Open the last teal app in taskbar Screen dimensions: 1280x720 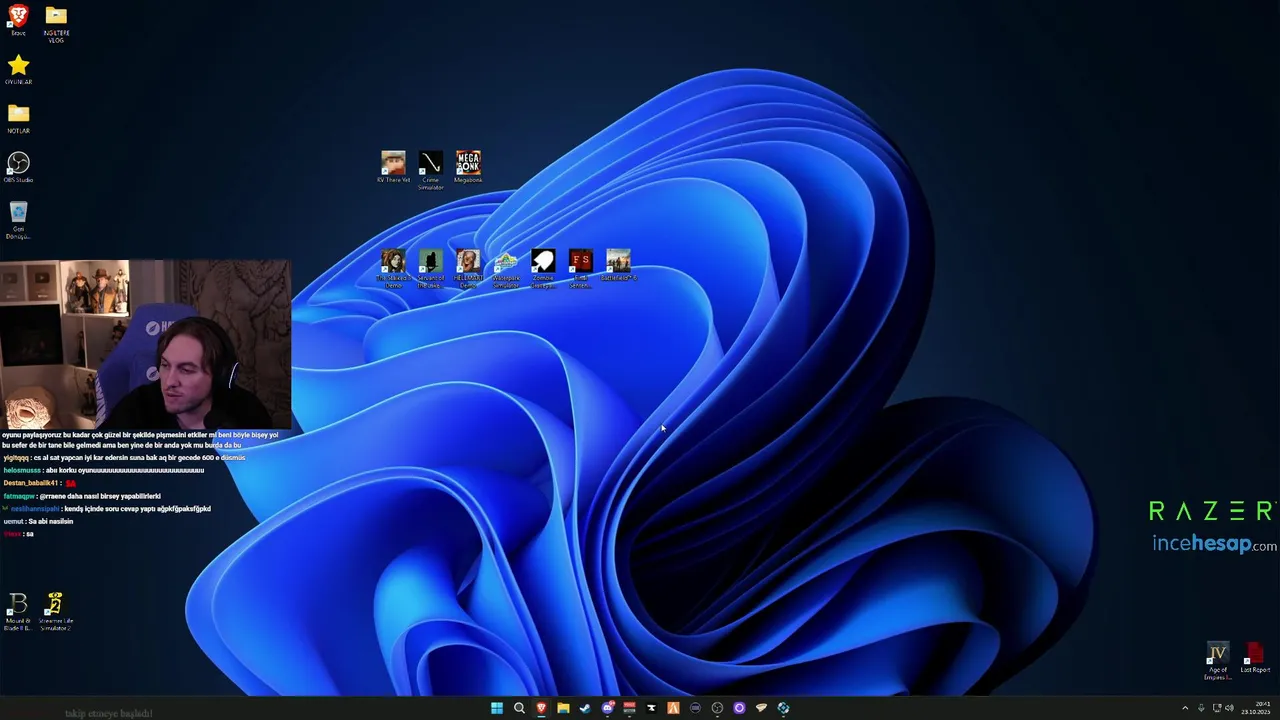(x=783, y=708)
